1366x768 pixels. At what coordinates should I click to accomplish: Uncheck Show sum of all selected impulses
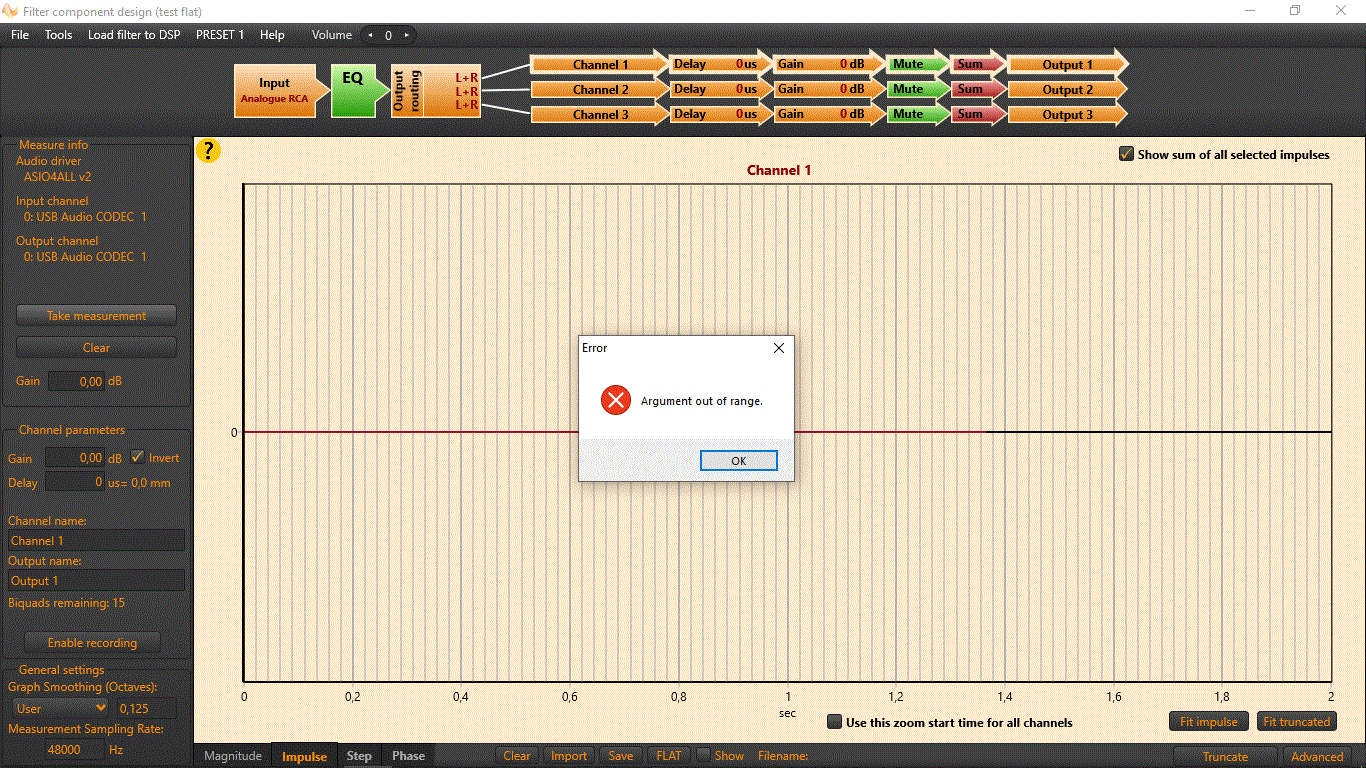pos(1127,154)
